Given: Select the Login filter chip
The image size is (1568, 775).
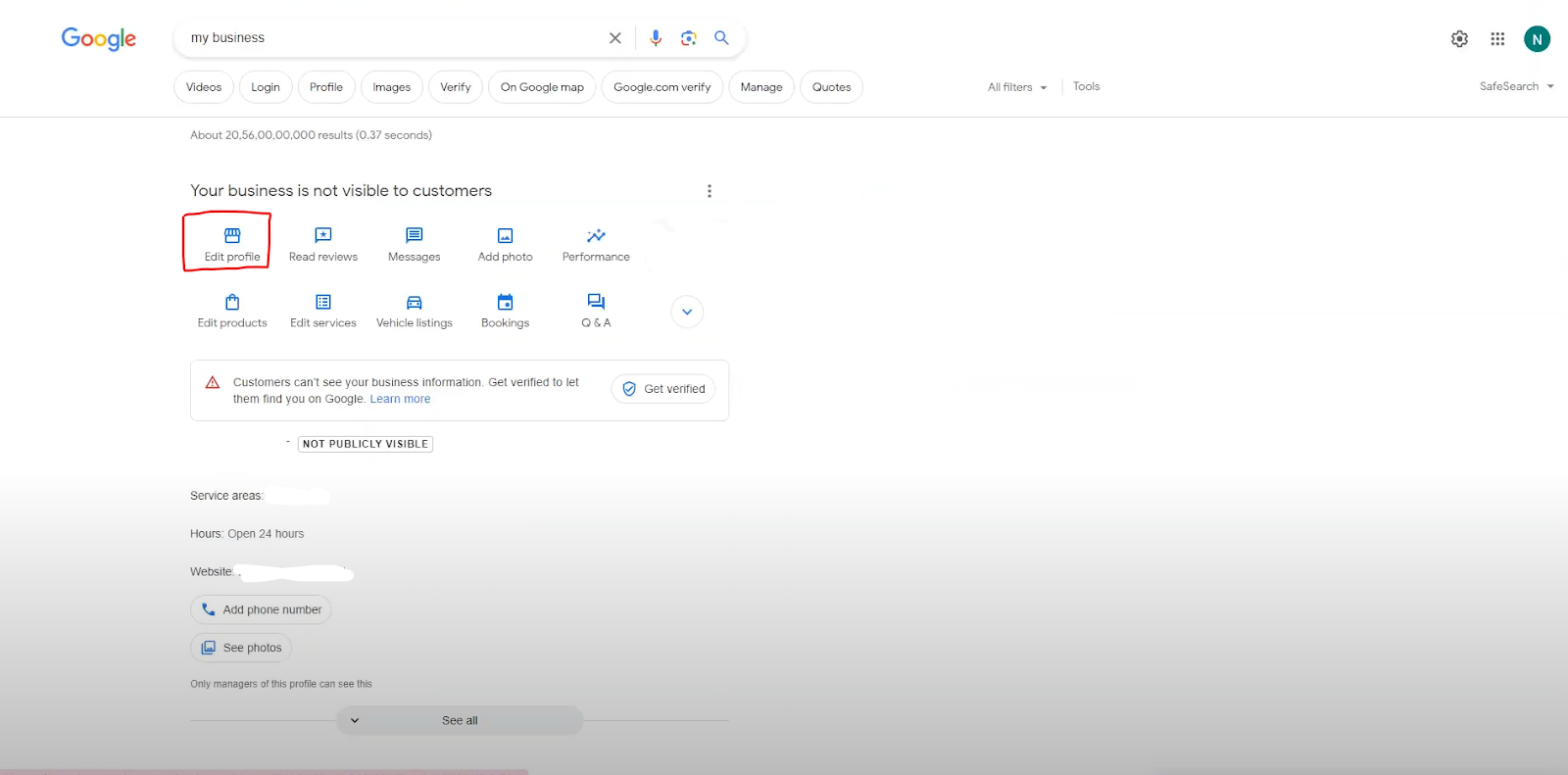Looking at the screenshot, I should click(266, 87).
